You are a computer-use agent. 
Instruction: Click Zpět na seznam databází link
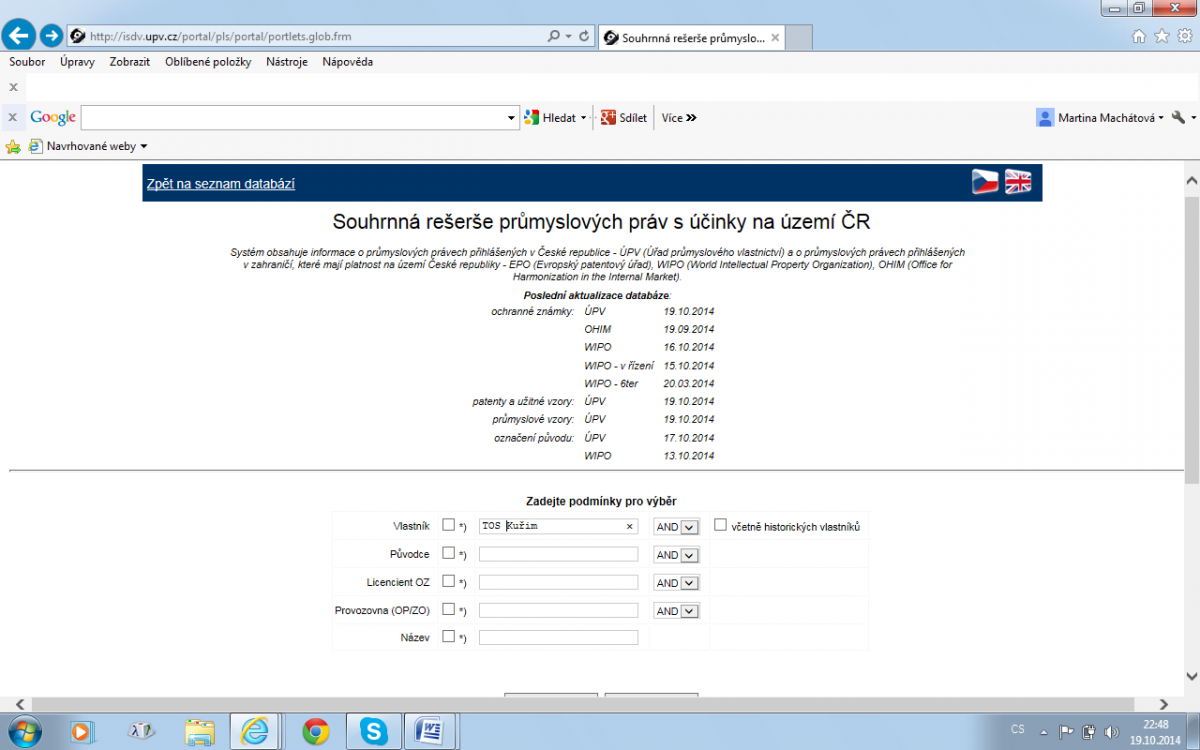coord(221,184)
